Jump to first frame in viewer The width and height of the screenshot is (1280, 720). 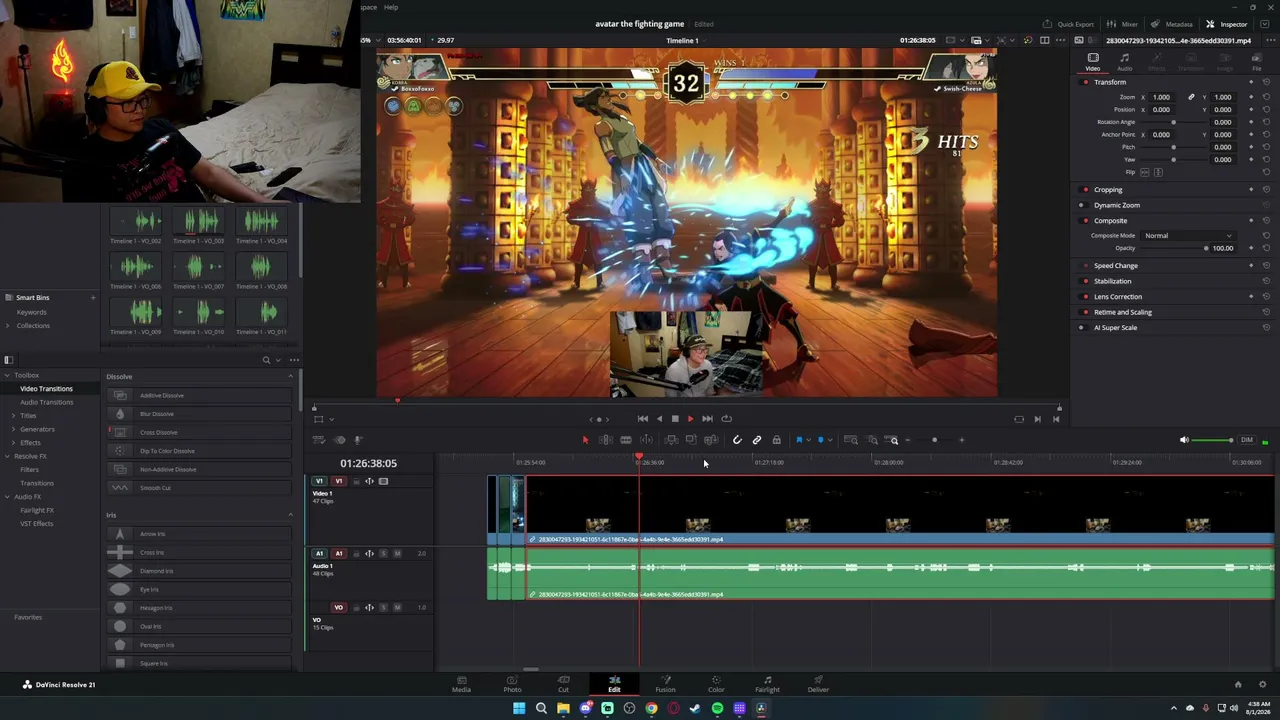643,419
